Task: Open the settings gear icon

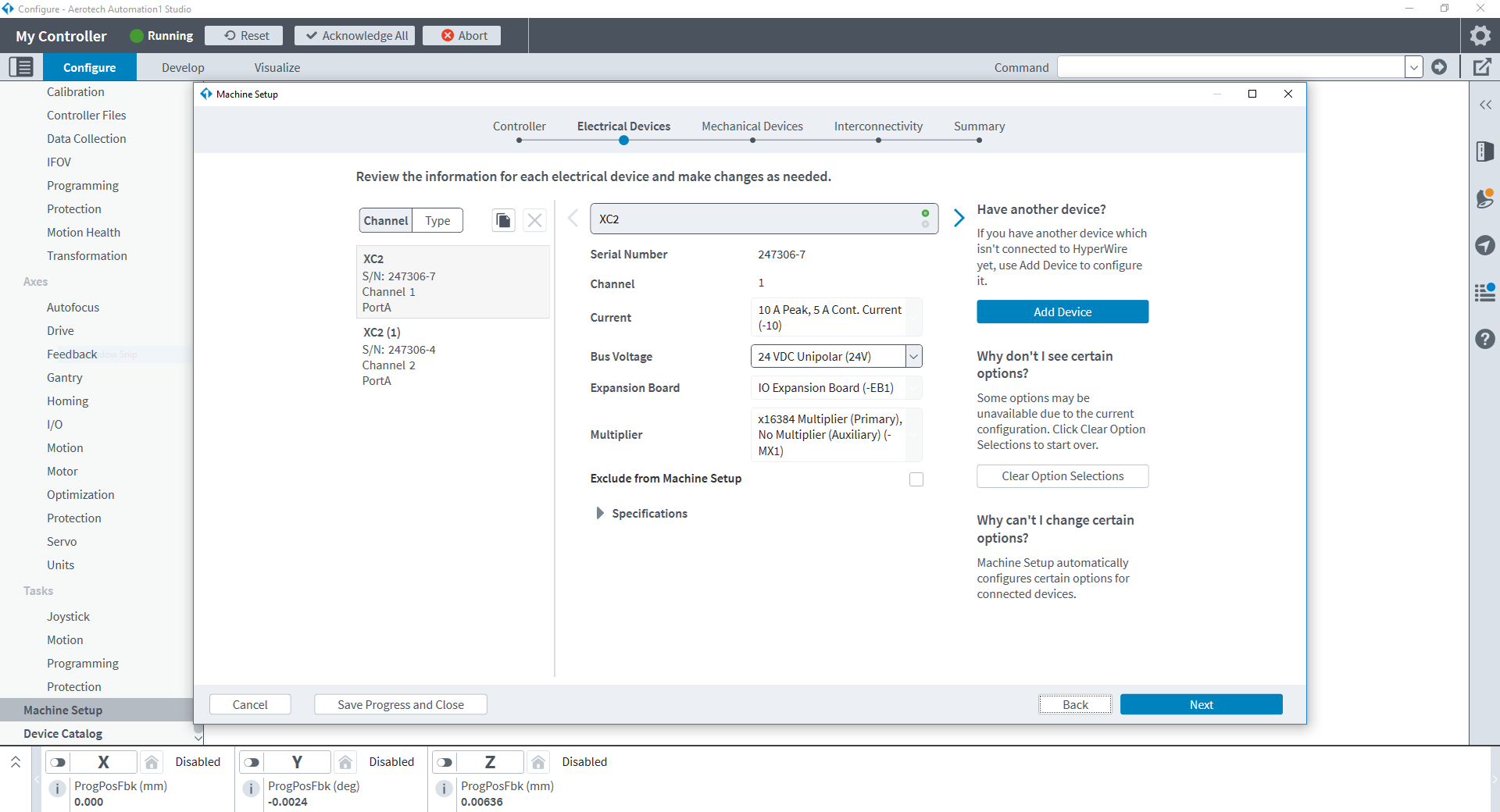Action: [1480, 36]
